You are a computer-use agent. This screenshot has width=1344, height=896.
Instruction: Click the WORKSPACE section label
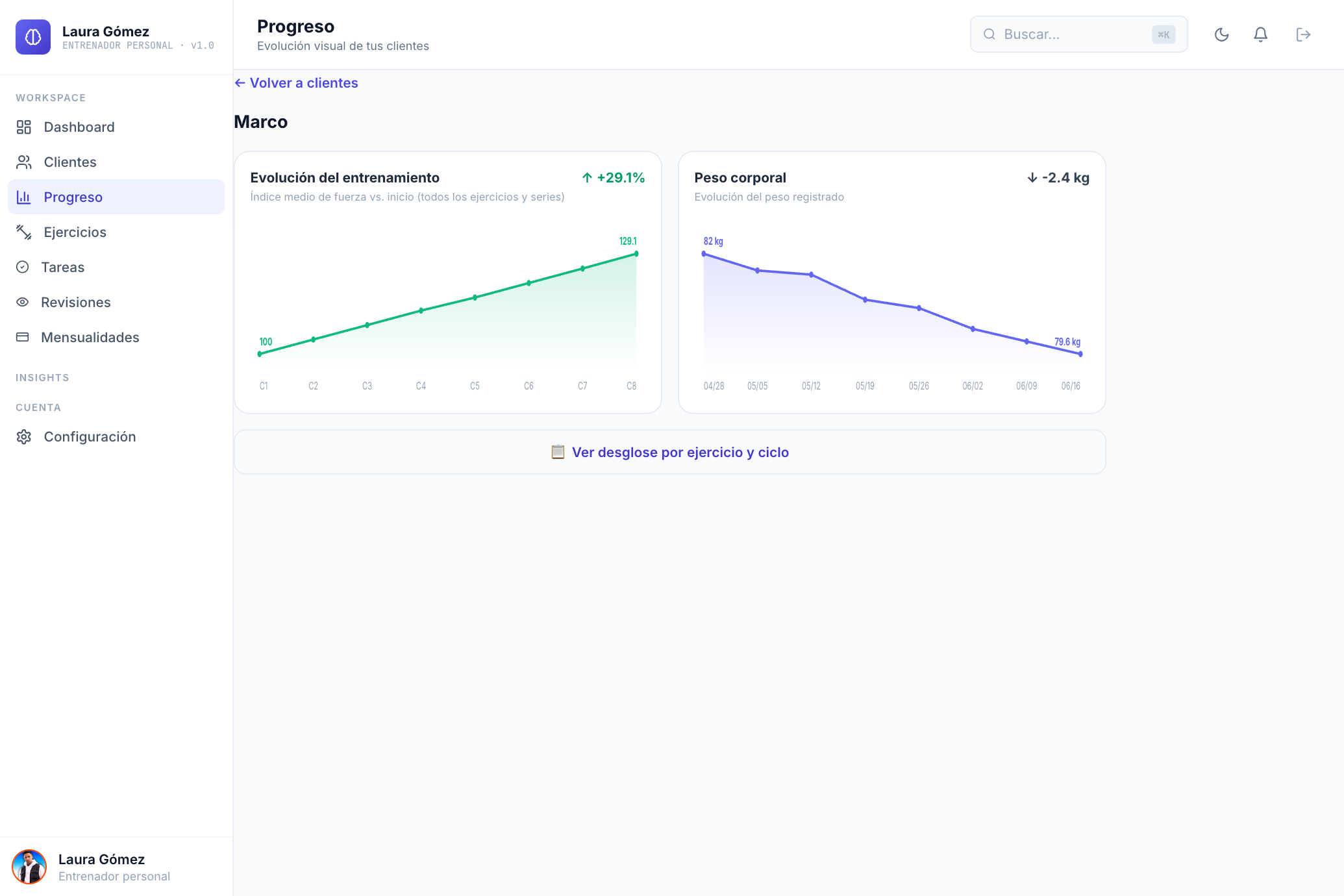(x=51, y=98)
